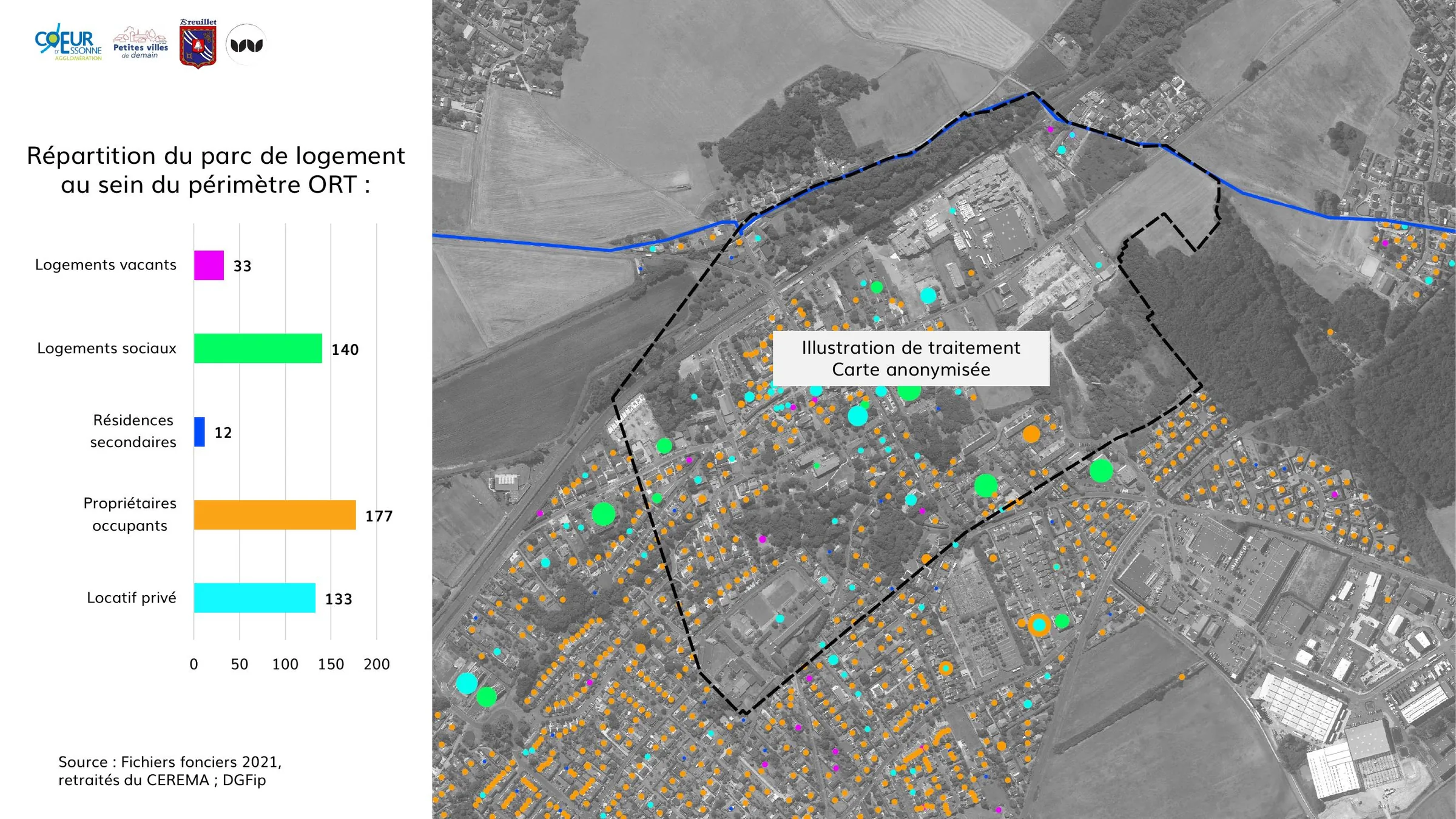
Task: Click the axis tick label 200
Action: point(377,664)
